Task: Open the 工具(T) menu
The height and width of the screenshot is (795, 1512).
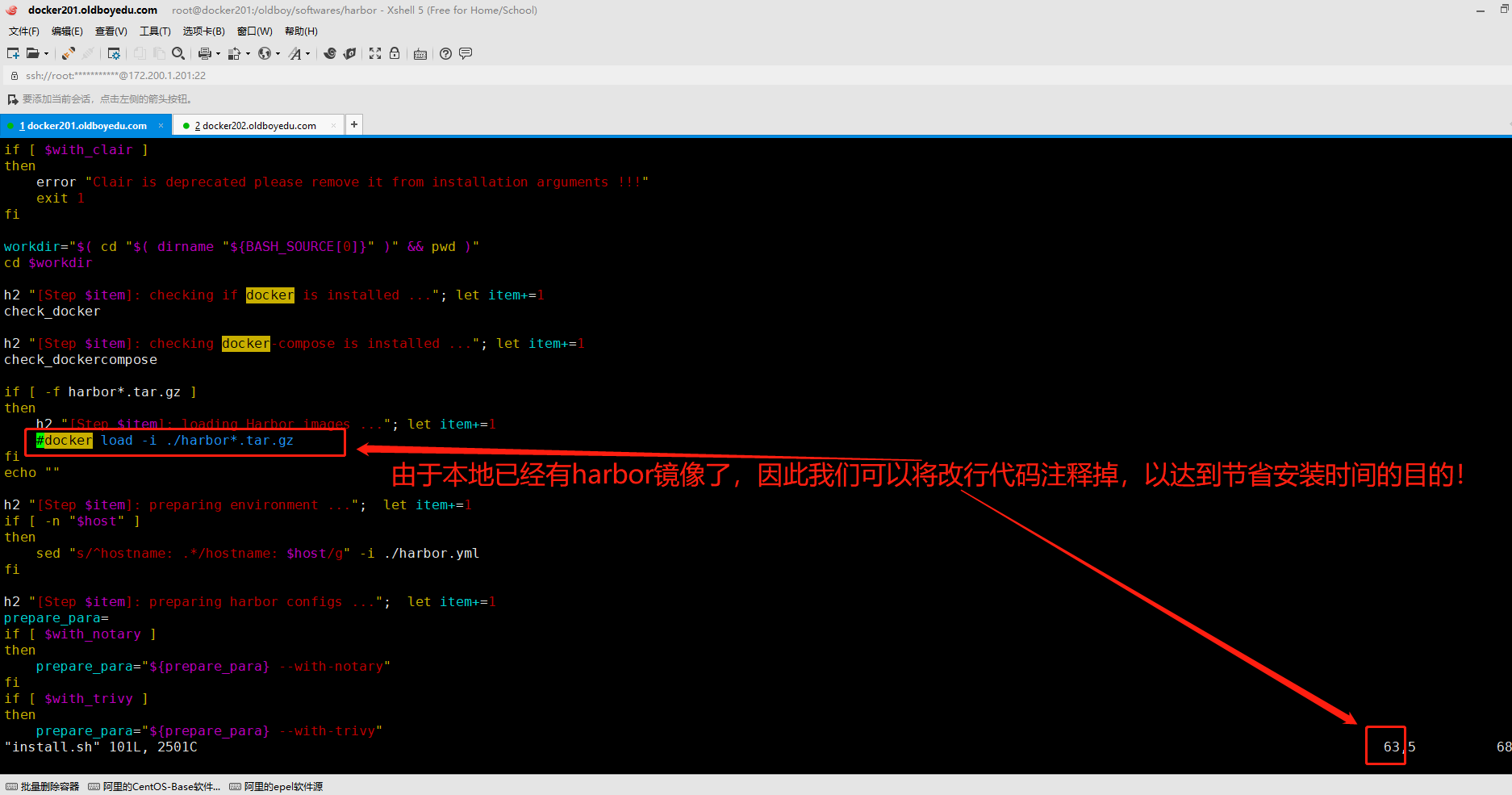Action: tap(155, 31)
